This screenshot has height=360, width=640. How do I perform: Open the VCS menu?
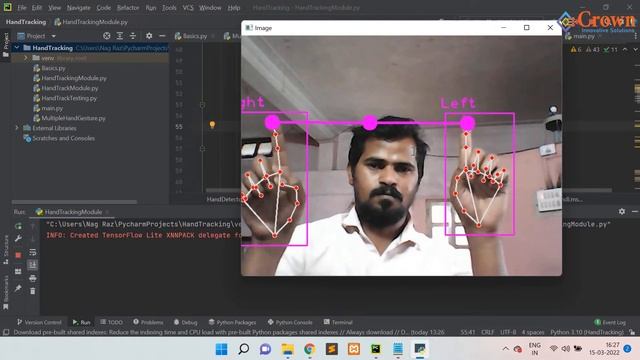point(188,8)
